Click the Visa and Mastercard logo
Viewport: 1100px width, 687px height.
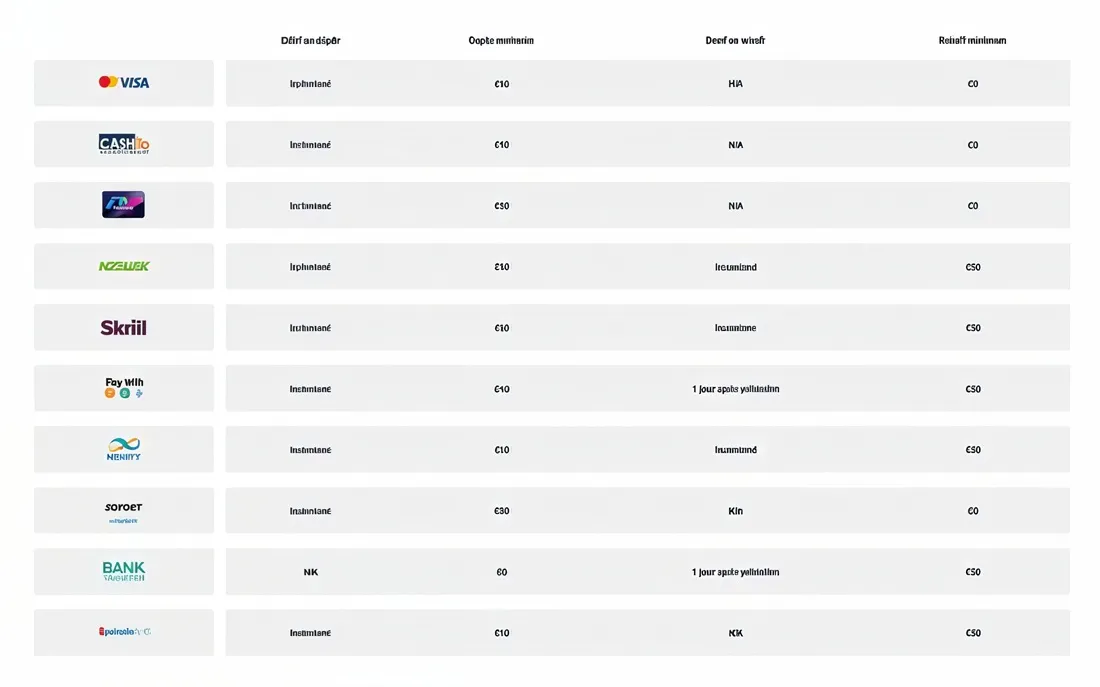124,82
